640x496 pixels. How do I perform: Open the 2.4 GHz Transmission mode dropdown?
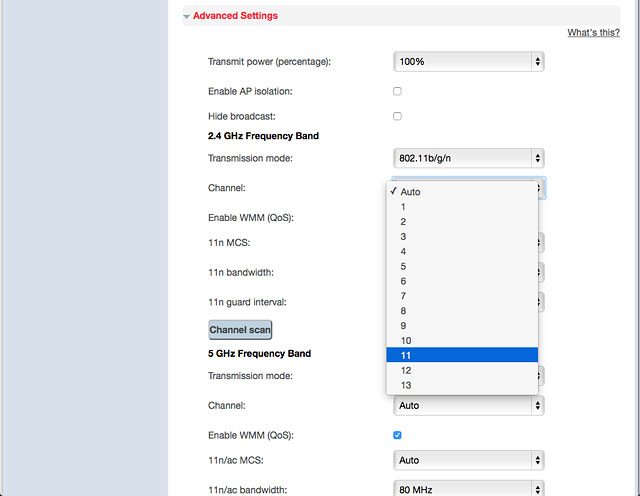pyautogui.click(x=469, y=158)
